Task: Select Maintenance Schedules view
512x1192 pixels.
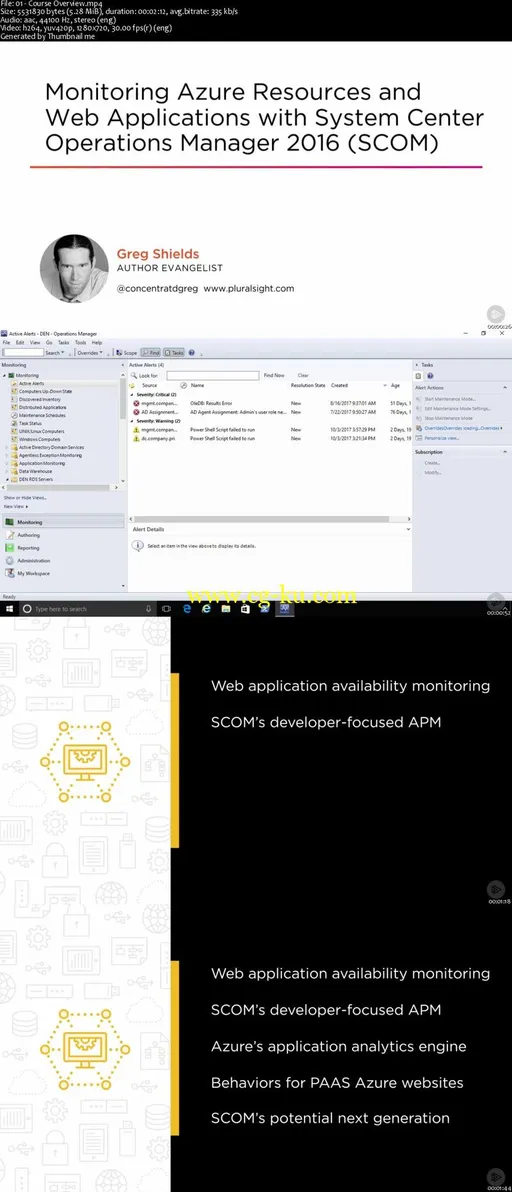Action: tap(42, 415)
